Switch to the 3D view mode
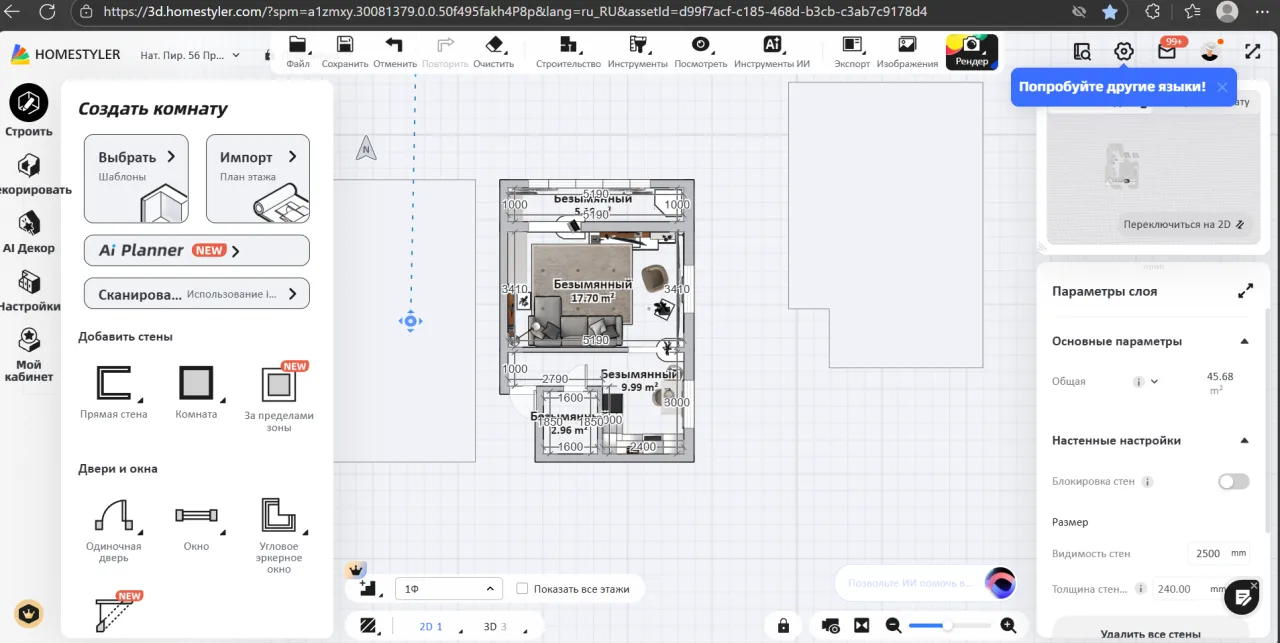The height and width of the screenshot is (643, 1280). [x=490, y=627]
